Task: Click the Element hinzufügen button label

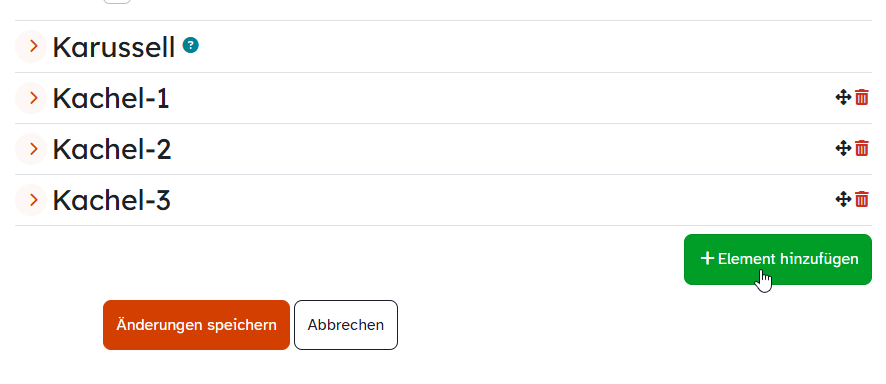Action: pos(788,259)
